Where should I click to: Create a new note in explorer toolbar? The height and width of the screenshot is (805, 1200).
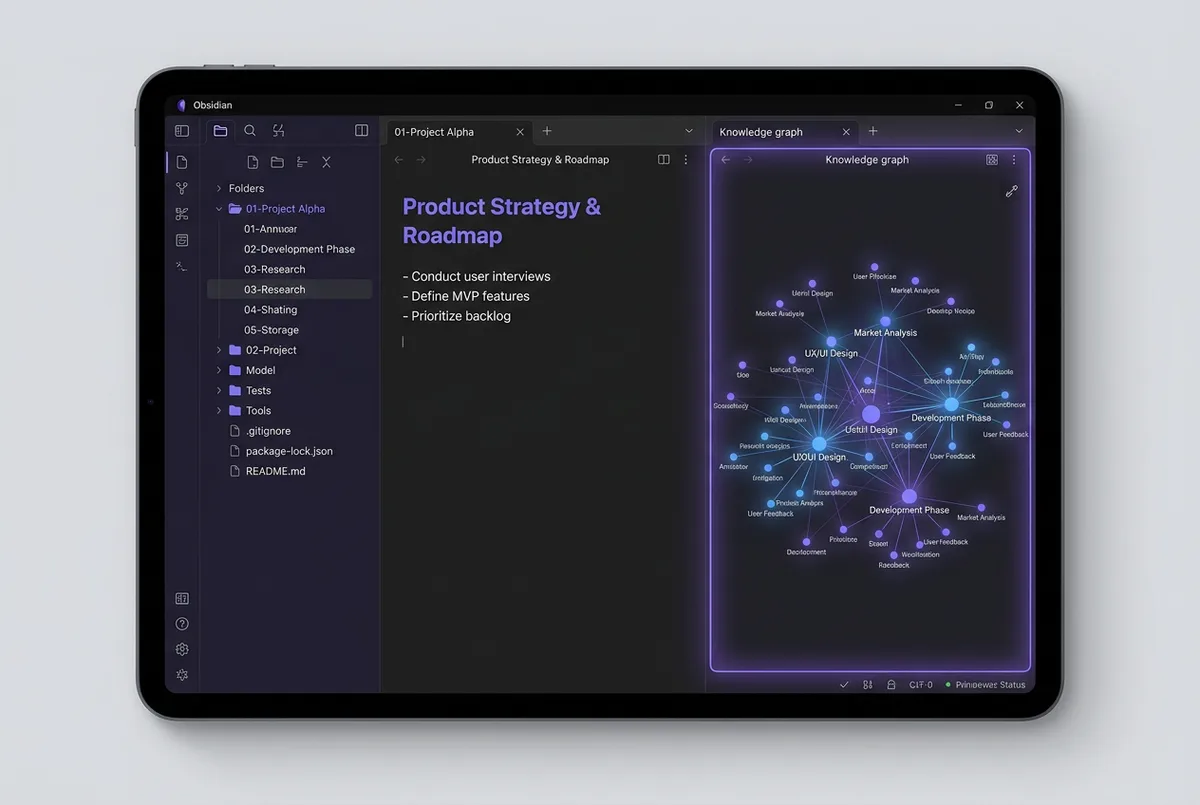[252, 162]
